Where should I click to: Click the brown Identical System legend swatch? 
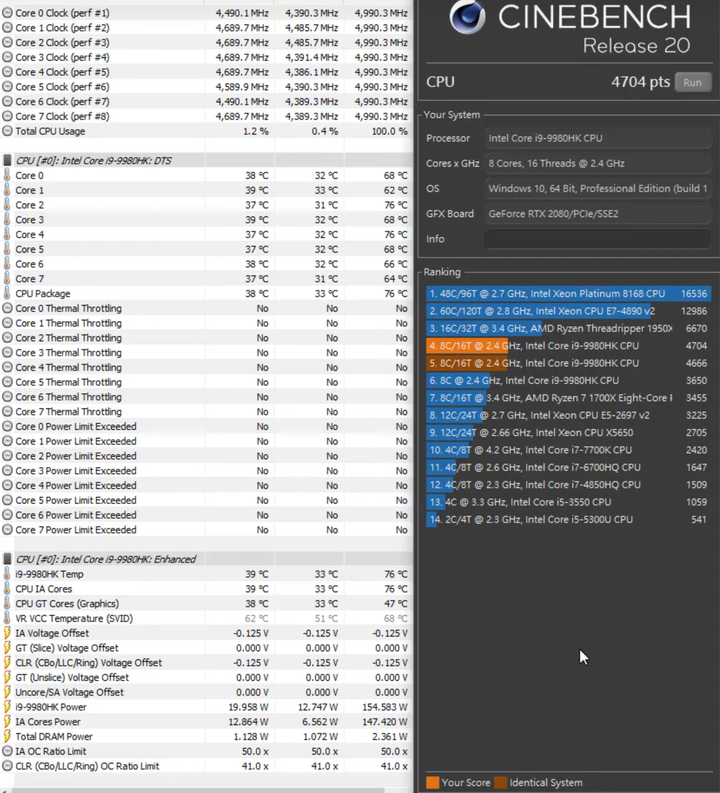(x=501, y=782)
